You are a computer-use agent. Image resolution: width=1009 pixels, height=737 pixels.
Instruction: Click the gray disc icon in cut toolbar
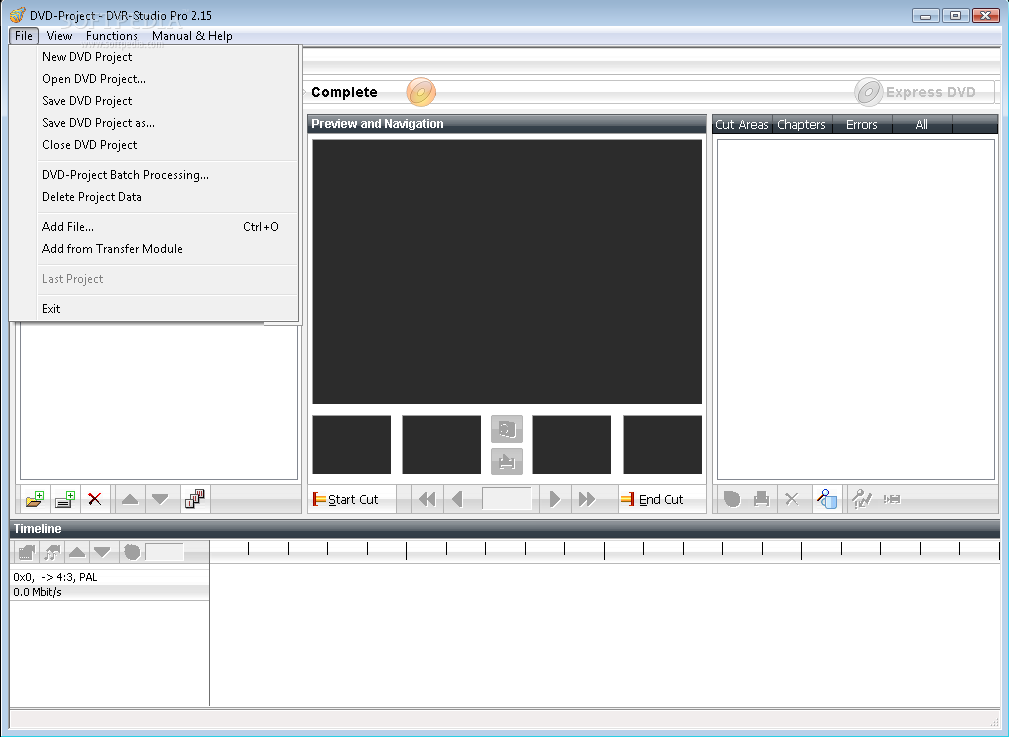point(732,499)
